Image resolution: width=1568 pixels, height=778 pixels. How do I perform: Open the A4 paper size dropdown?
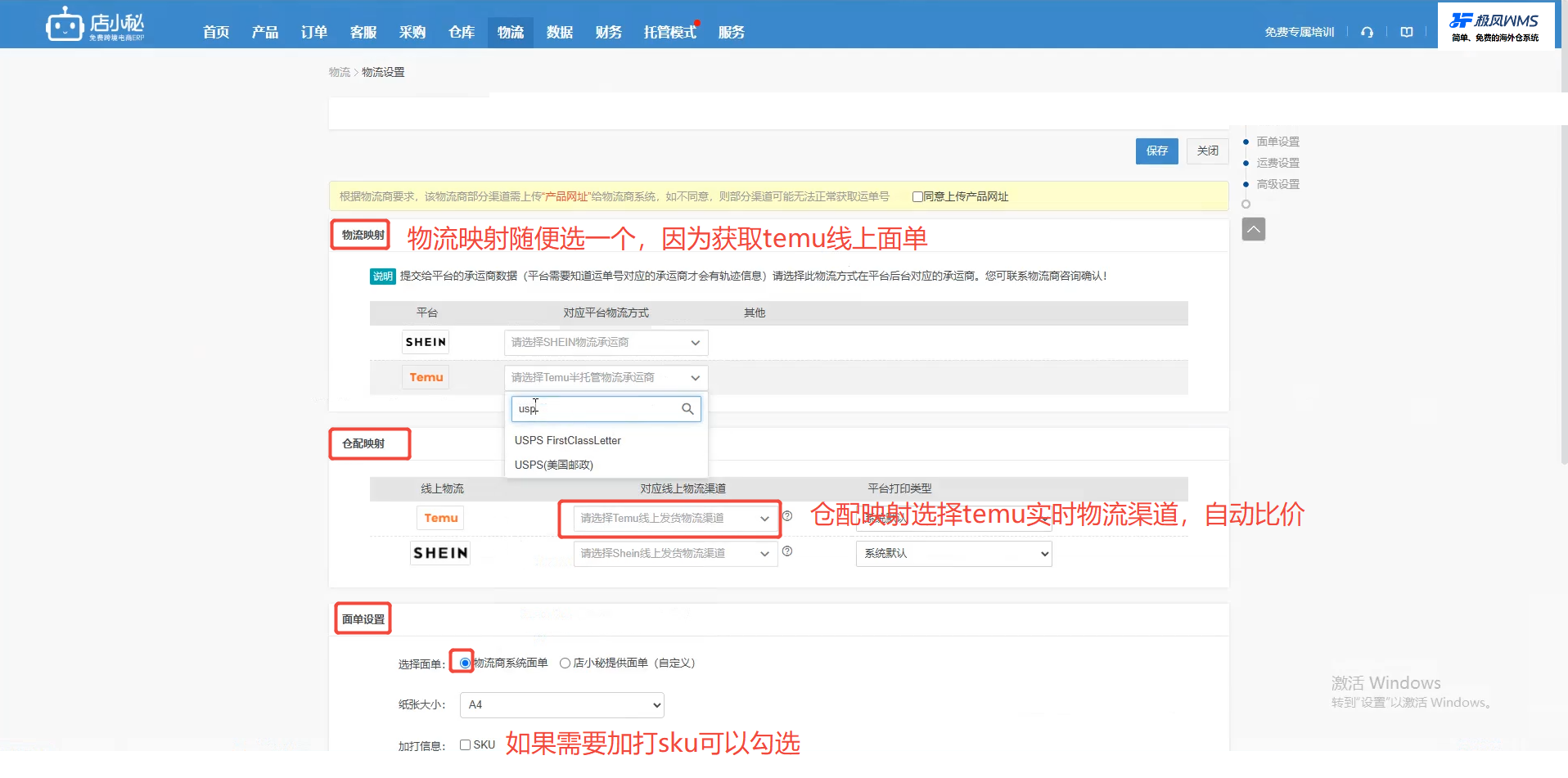[561, 704]
